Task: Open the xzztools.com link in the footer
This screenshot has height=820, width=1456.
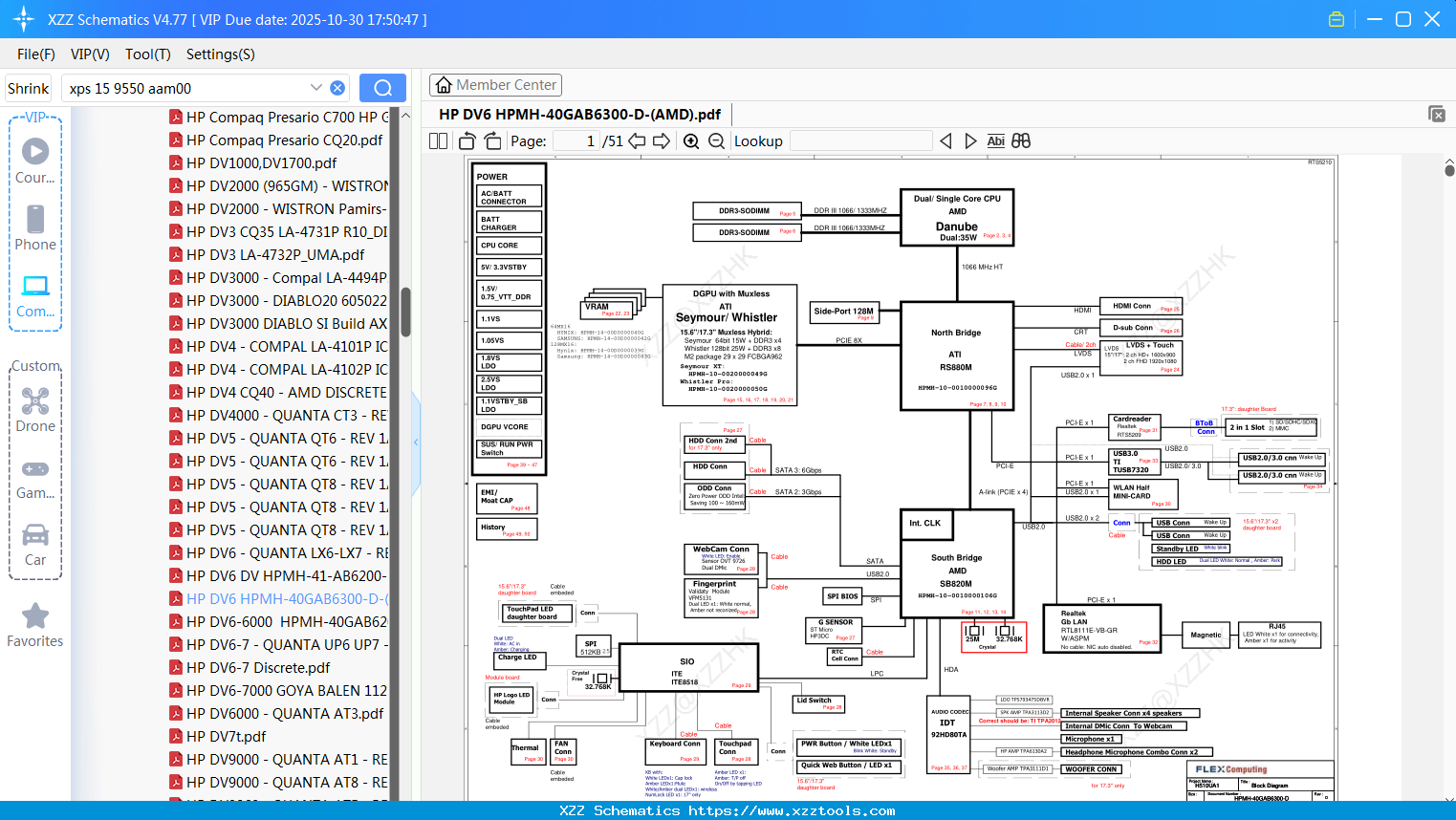Action: click(x=792, y=810)
